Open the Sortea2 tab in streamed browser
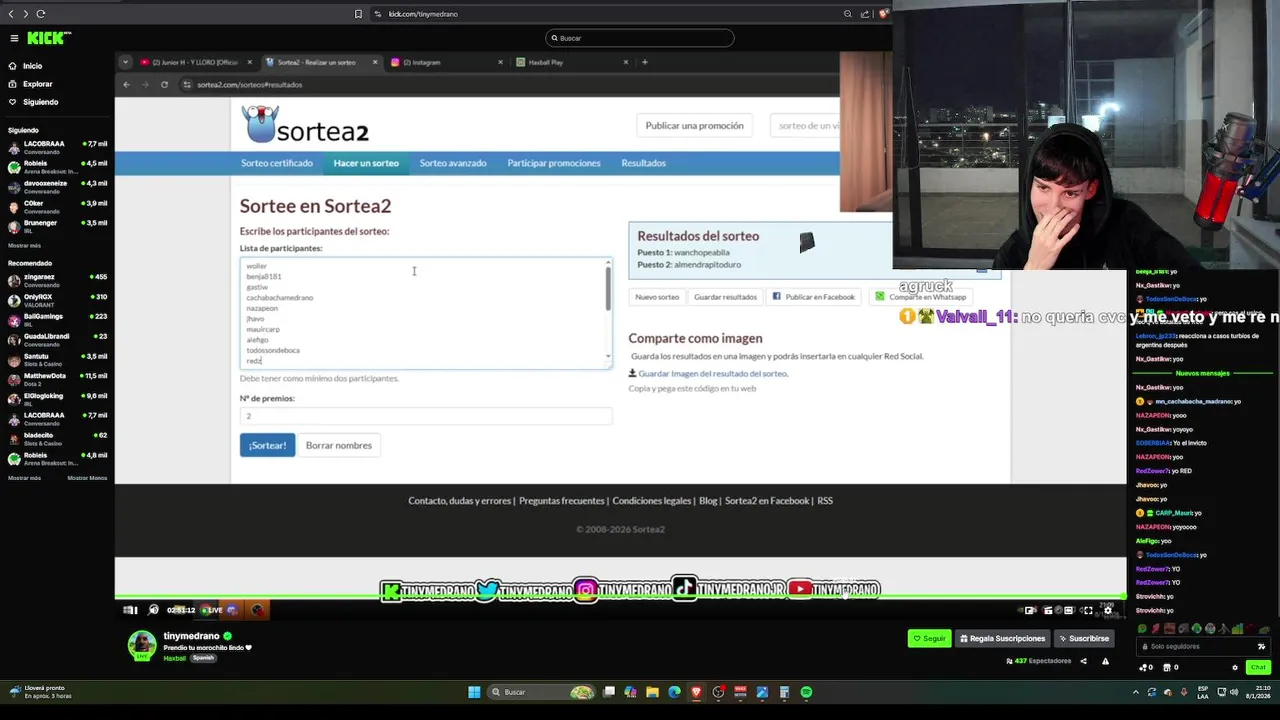Viewport: 1280px width, 720px height. [x=320, y=62]
